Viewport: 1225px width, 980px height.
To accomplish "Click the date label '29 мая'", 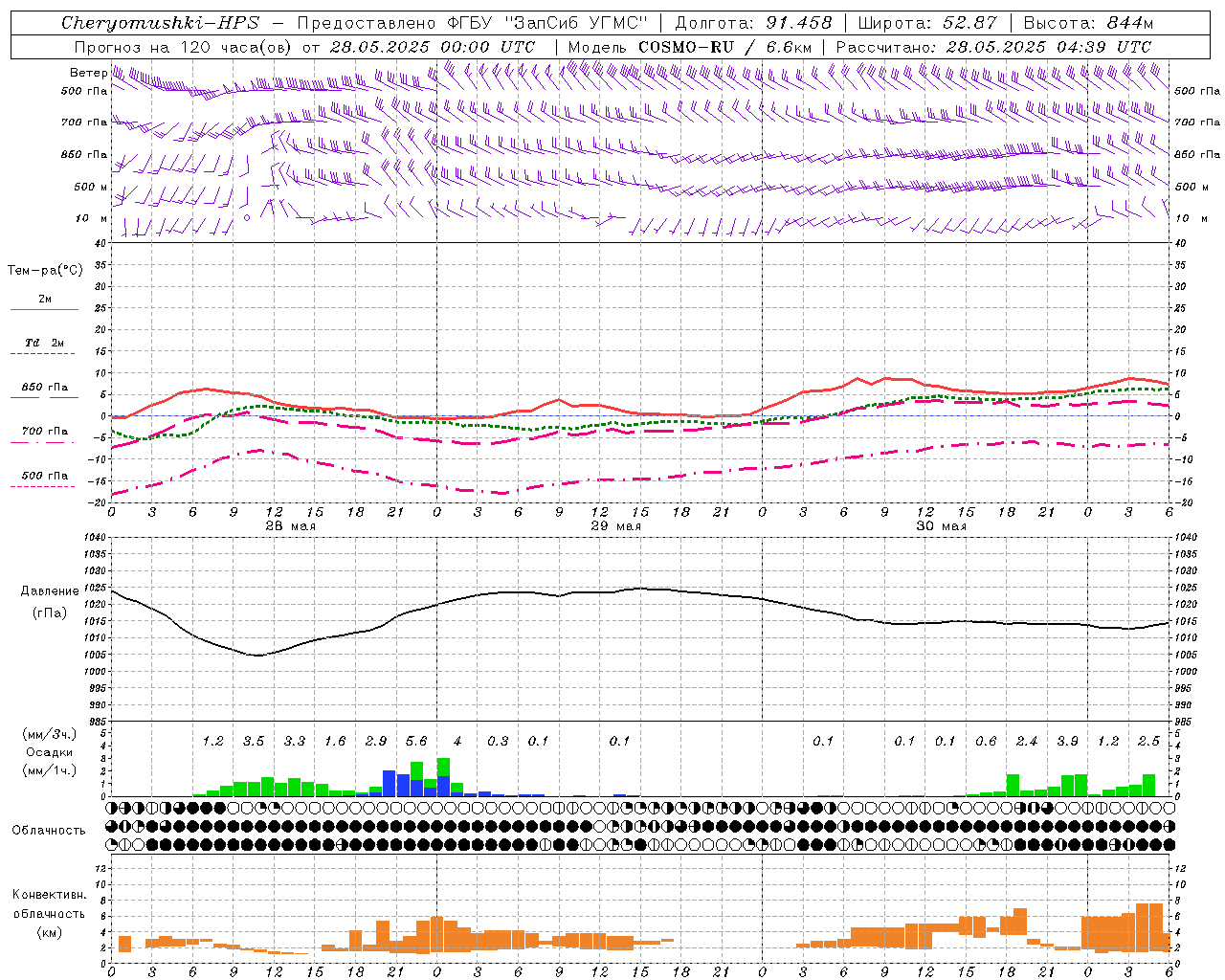I will point(615,526).
